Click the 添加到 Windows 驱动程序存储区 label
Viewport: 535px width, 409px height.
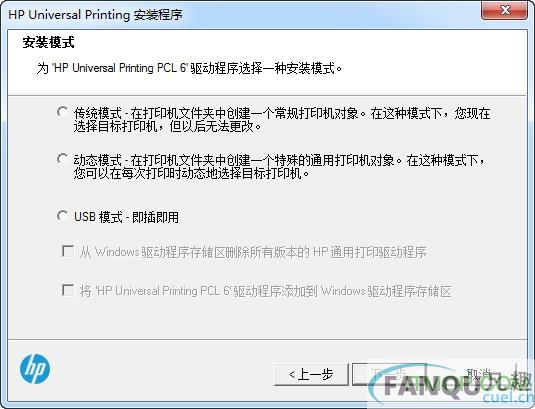[x=265, y=291]
